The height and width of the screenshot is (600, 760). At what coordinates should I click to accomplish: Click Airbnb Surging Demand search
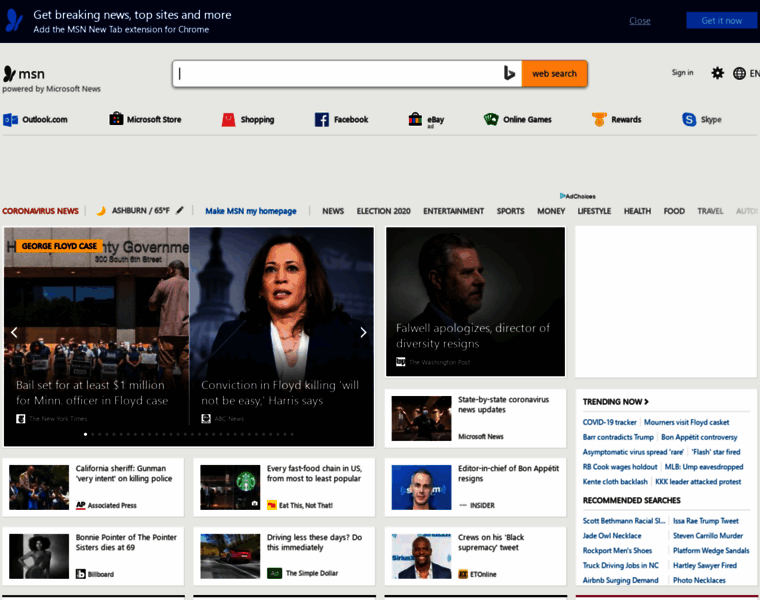pos(620,580)
